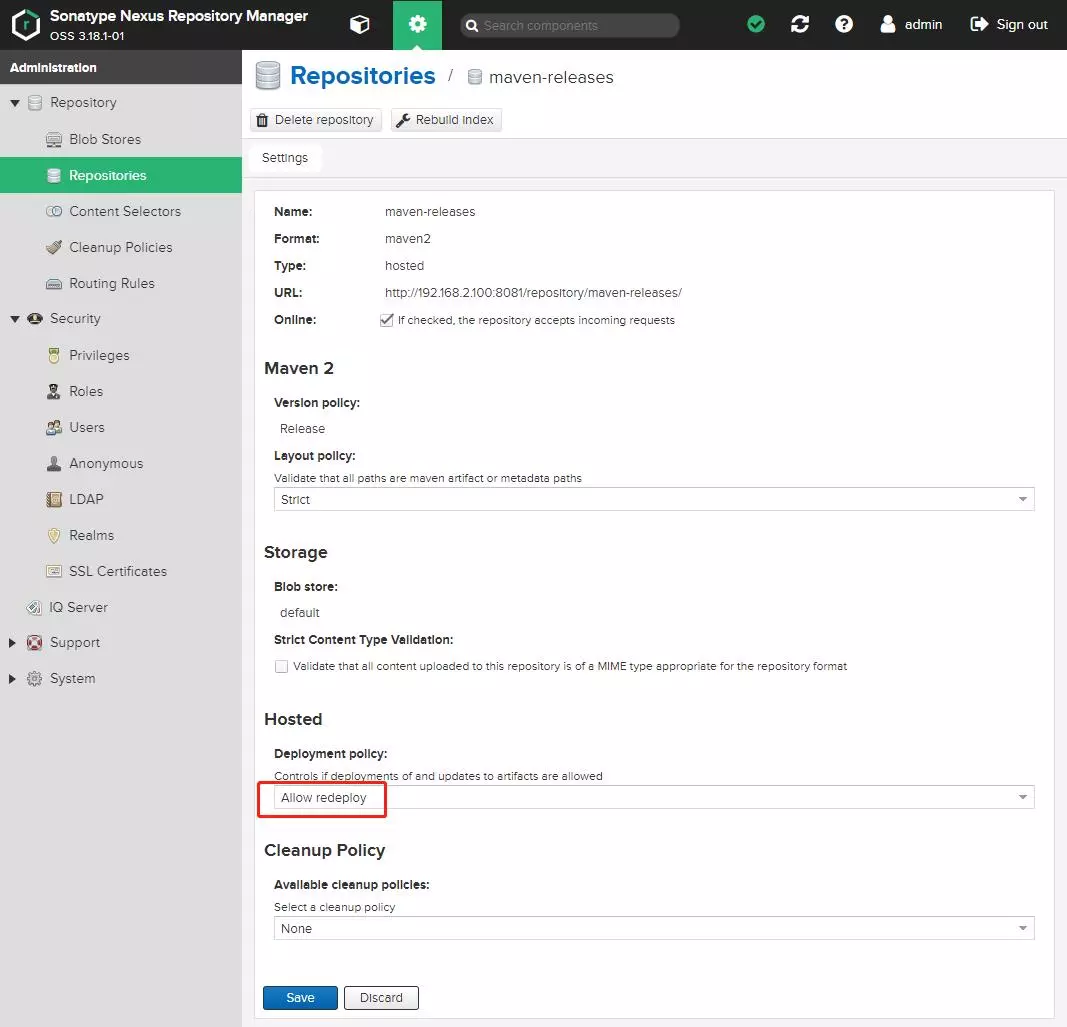Image resolution: width=1067 pixels, height=1027 pixels.
Task: Open SSL Certificates from the sidebar
Action: point(117,571)
